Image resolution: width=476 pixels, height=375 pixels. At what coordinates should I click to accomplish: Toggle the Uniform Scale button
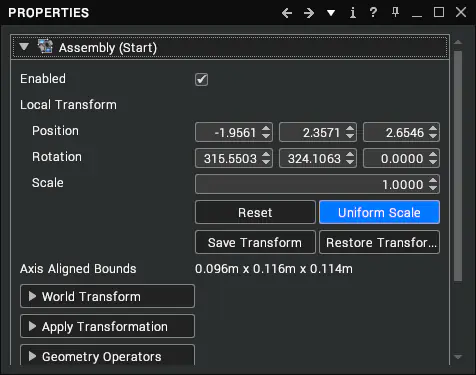(379, 212)
